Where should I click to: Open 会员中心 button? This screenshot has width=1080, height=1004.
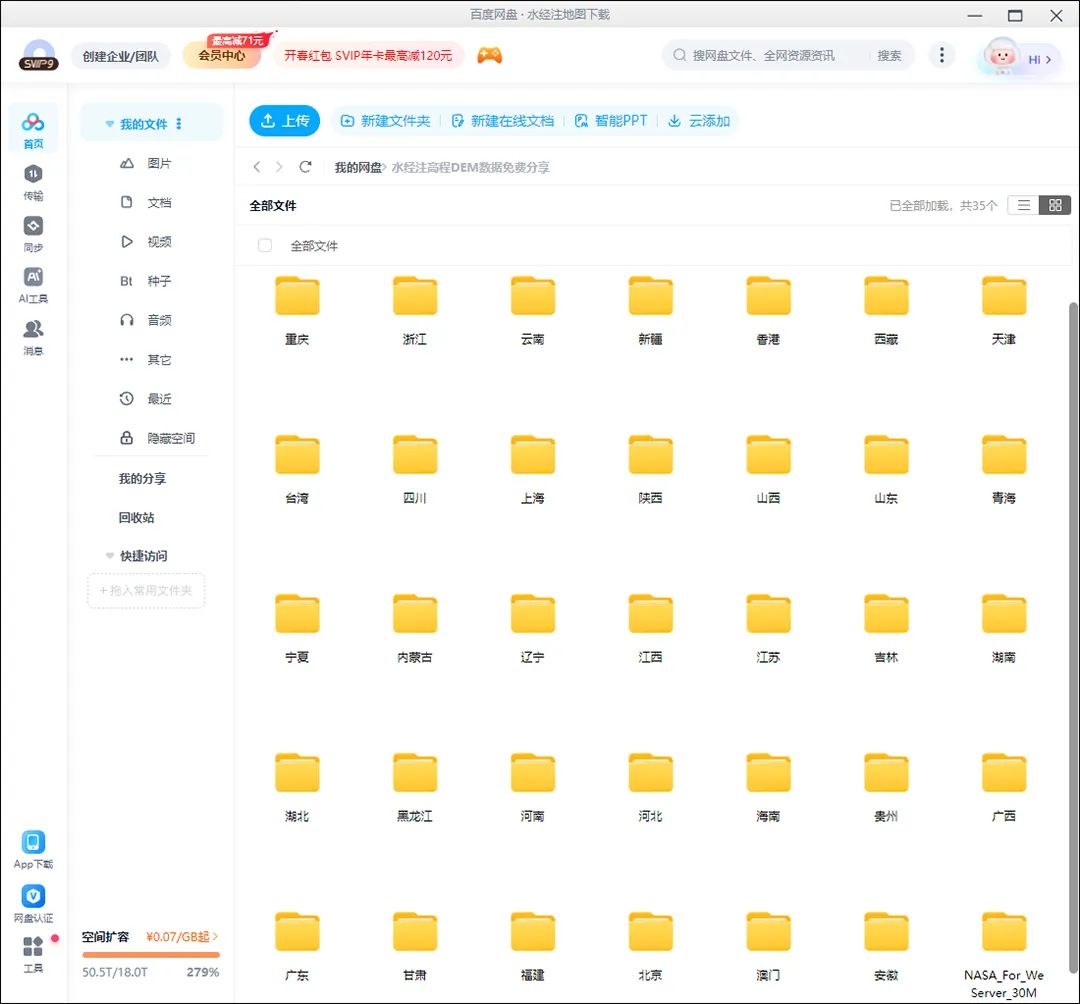[222, 56]
